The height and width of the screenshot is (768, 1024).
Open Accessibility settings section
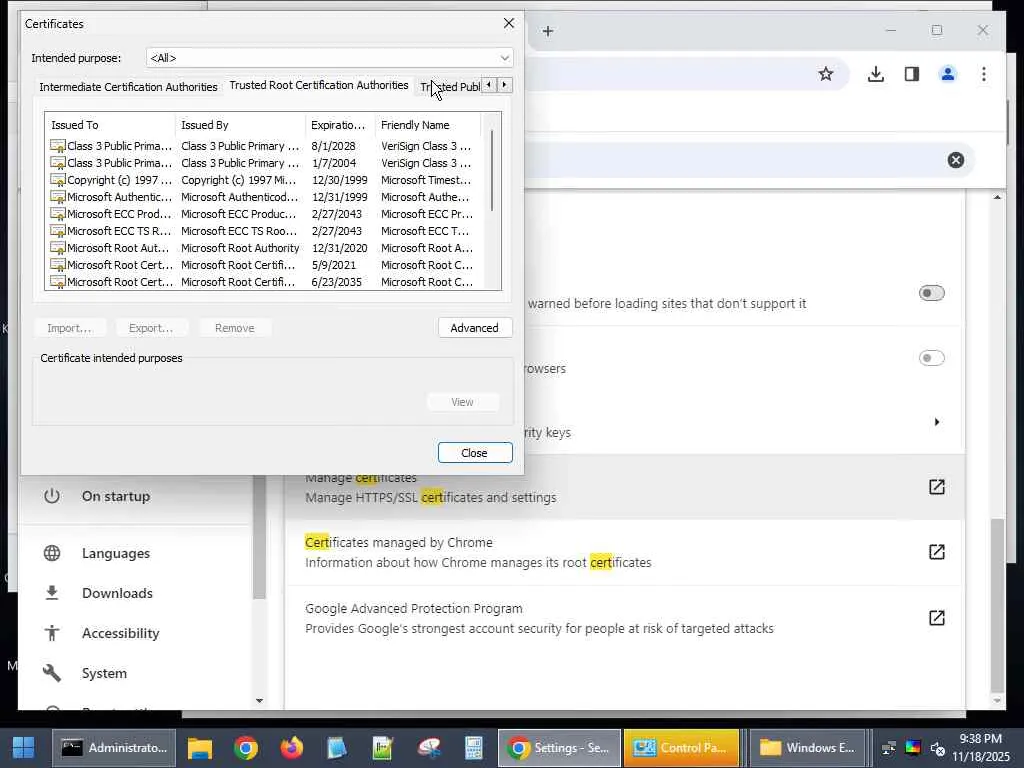tap(120, 633)
